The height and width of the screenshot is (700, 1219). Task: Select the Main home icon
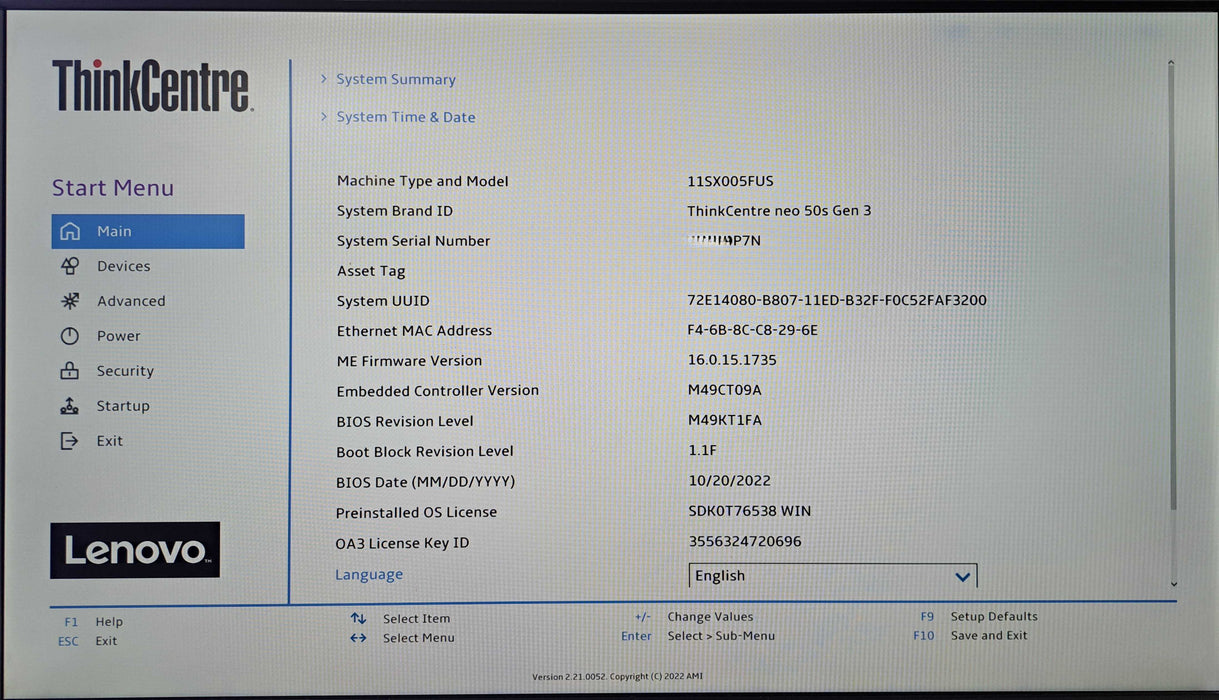[x=70, y=231]
